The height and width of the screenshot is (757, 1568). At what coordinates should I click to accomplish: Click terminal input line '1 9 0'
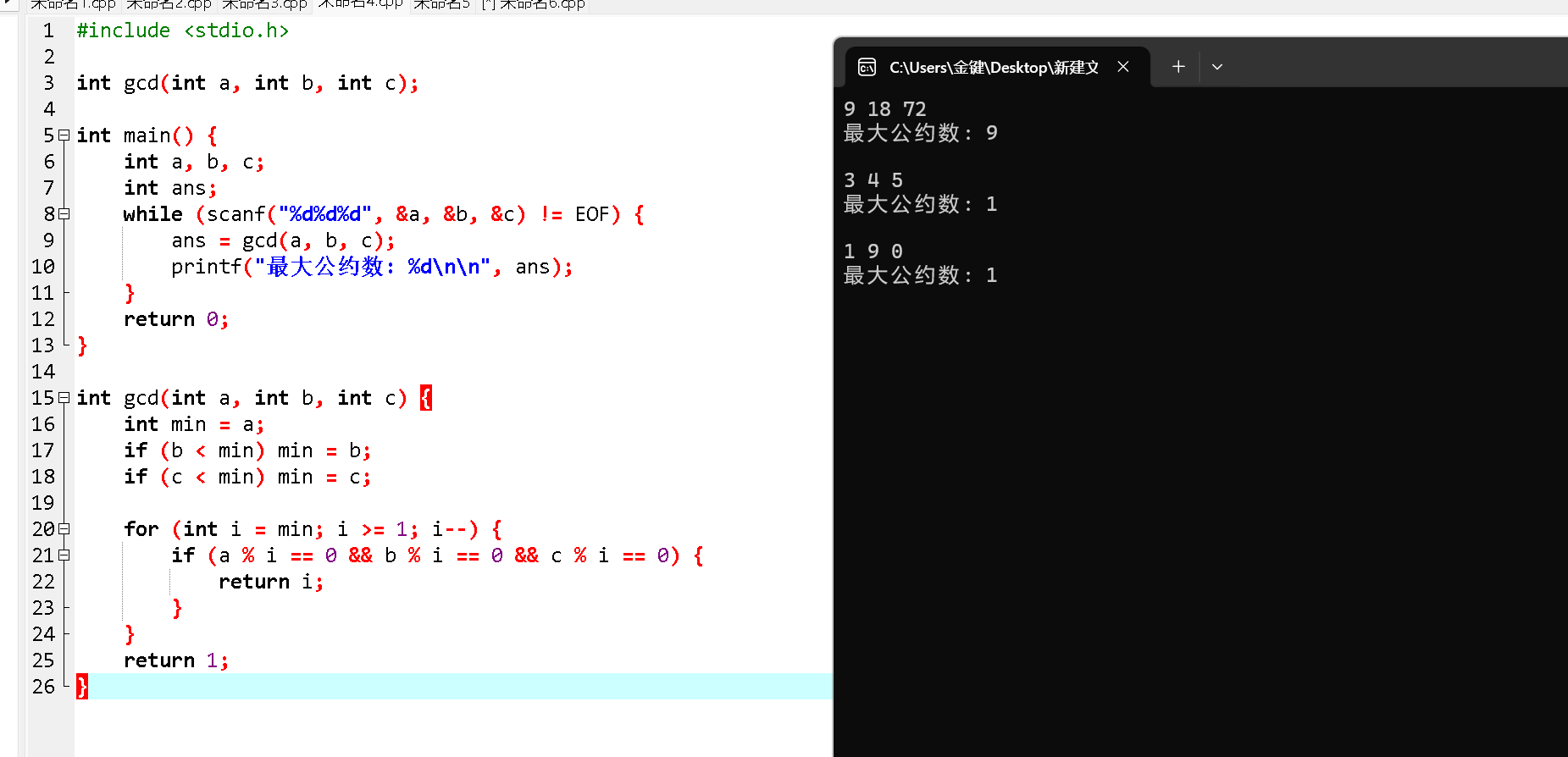pyautogui.click(x=873, y=251)
